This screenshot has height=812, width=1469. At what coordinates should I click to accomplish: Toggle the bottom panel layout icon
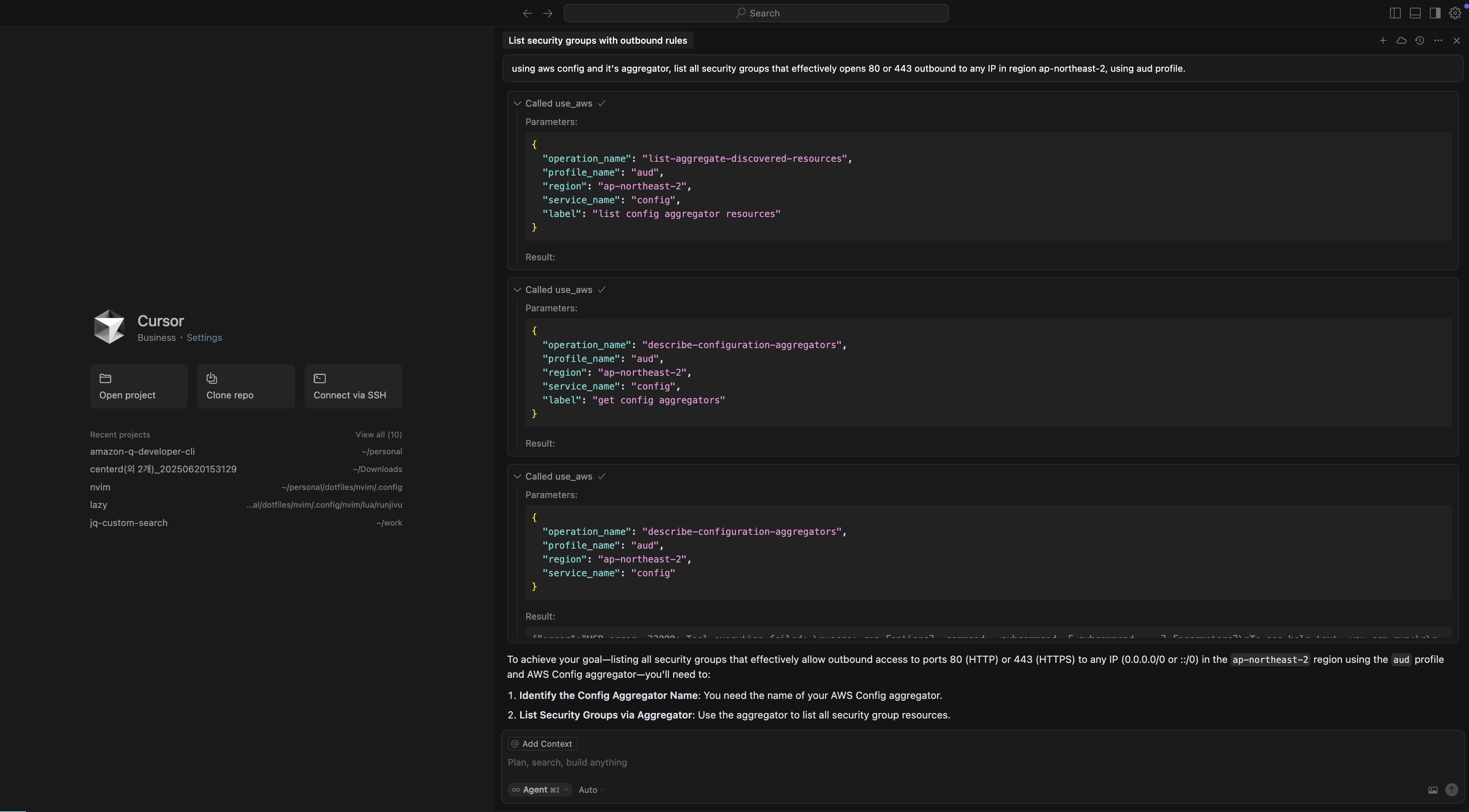pos(1415,13)
